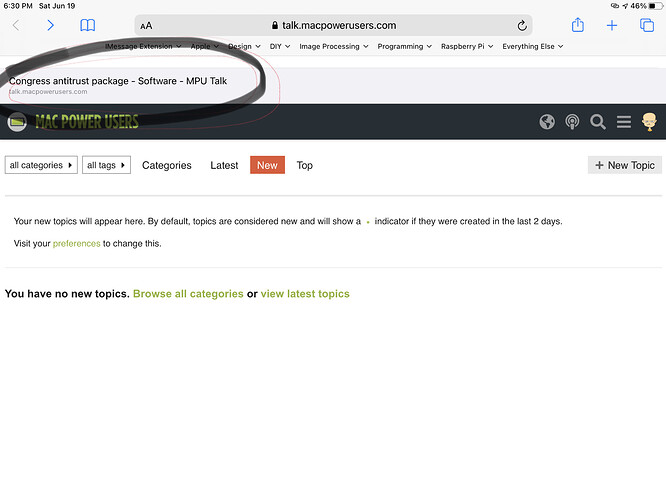
Task: Click the globe icon in forum header
Action: [x=547, y=122]
